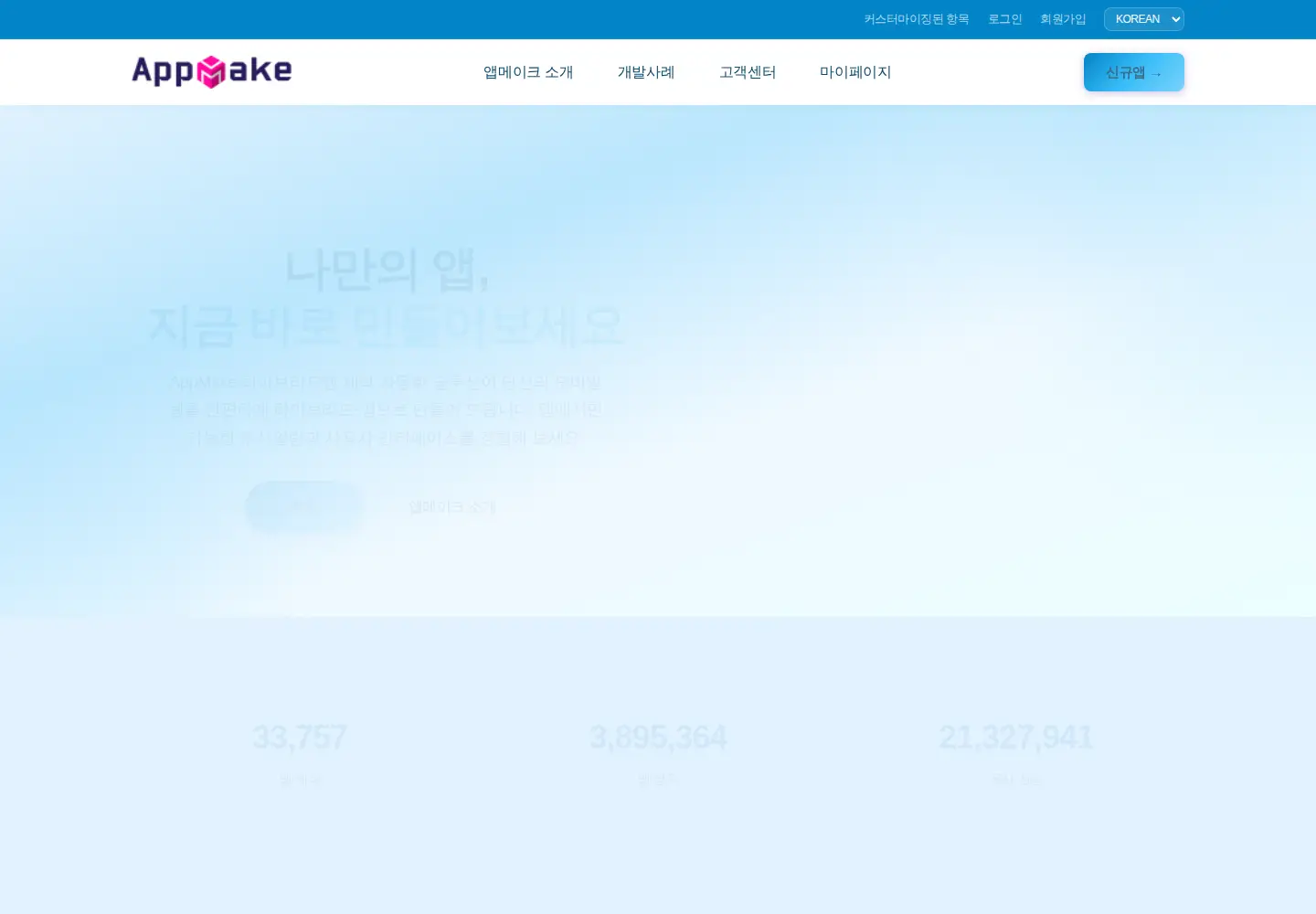Click the faded pill button in hero
The image size is (1316, 914).
point(304,506)
